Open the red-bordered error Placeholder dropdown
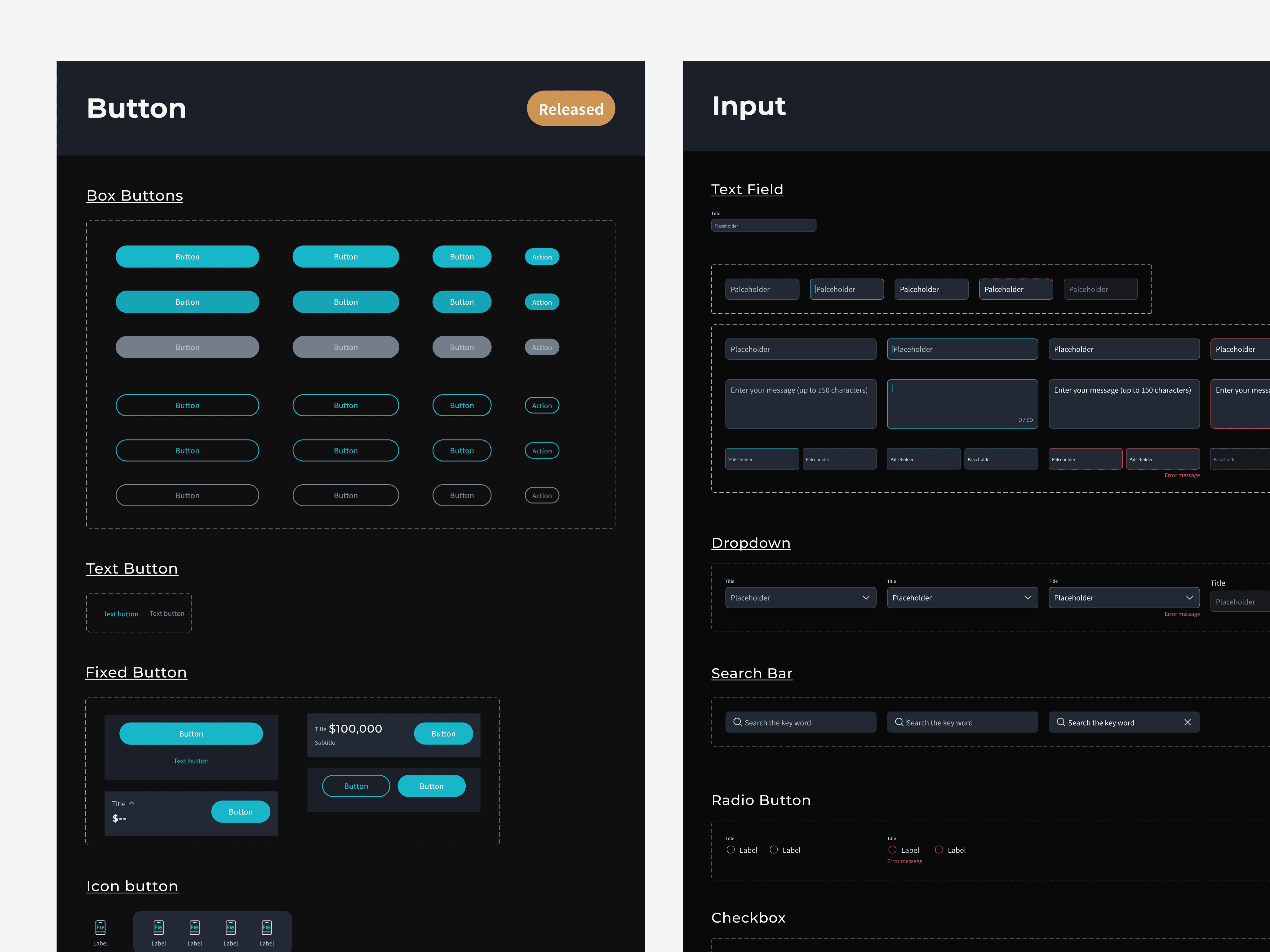This screenshot has width=1270, height=952. coord(1124,598)
